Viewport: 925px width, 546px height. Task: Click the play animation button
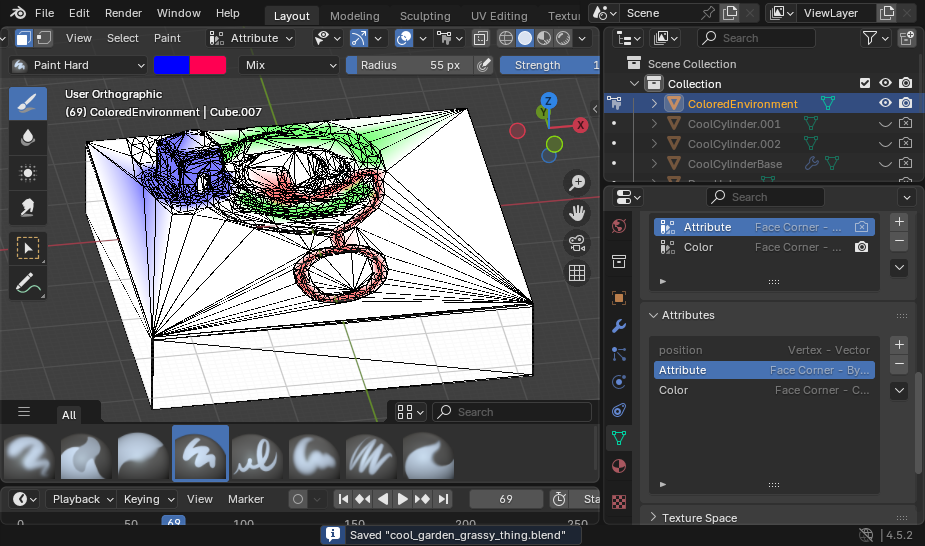click(x=403, y=499)
